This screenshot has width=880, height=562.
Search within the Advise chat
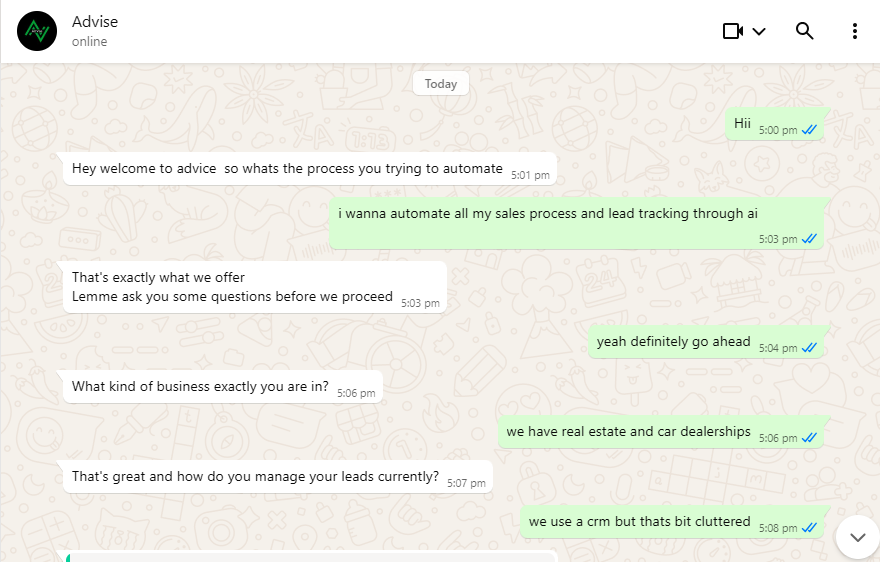(x=805, y=31)
